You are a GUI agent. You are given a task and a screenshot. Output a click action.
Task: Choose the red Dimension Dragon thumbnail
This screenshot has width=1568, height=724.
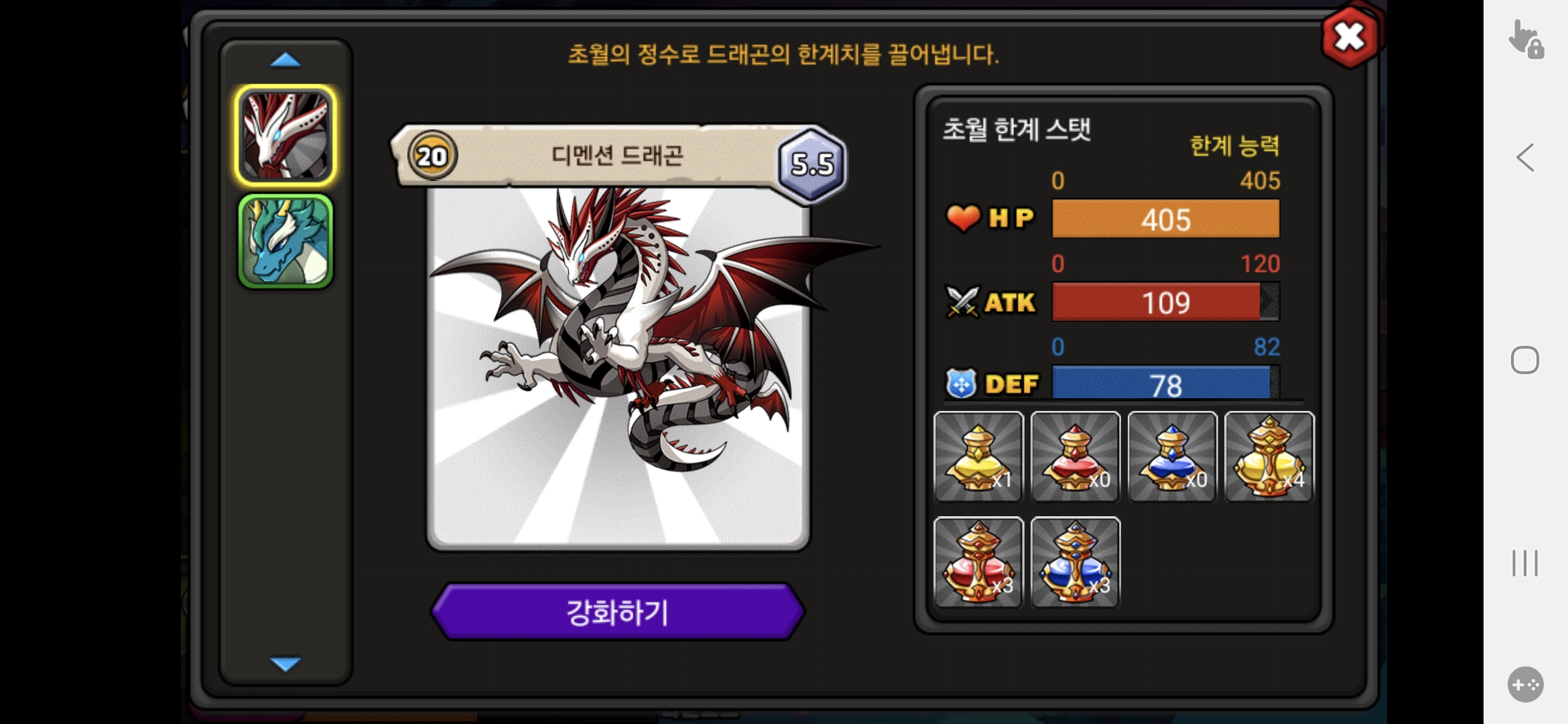coord(285,136)
